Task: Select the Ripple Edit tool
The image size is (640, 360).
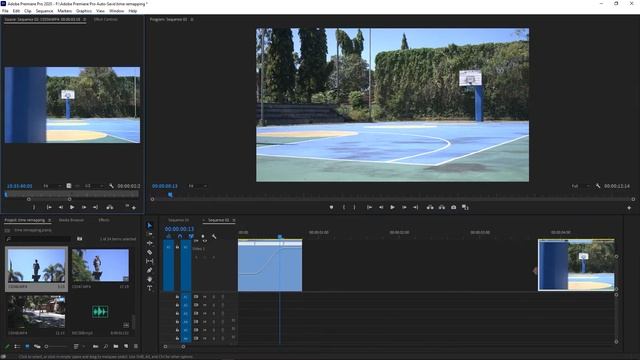Action: [149, 243]
